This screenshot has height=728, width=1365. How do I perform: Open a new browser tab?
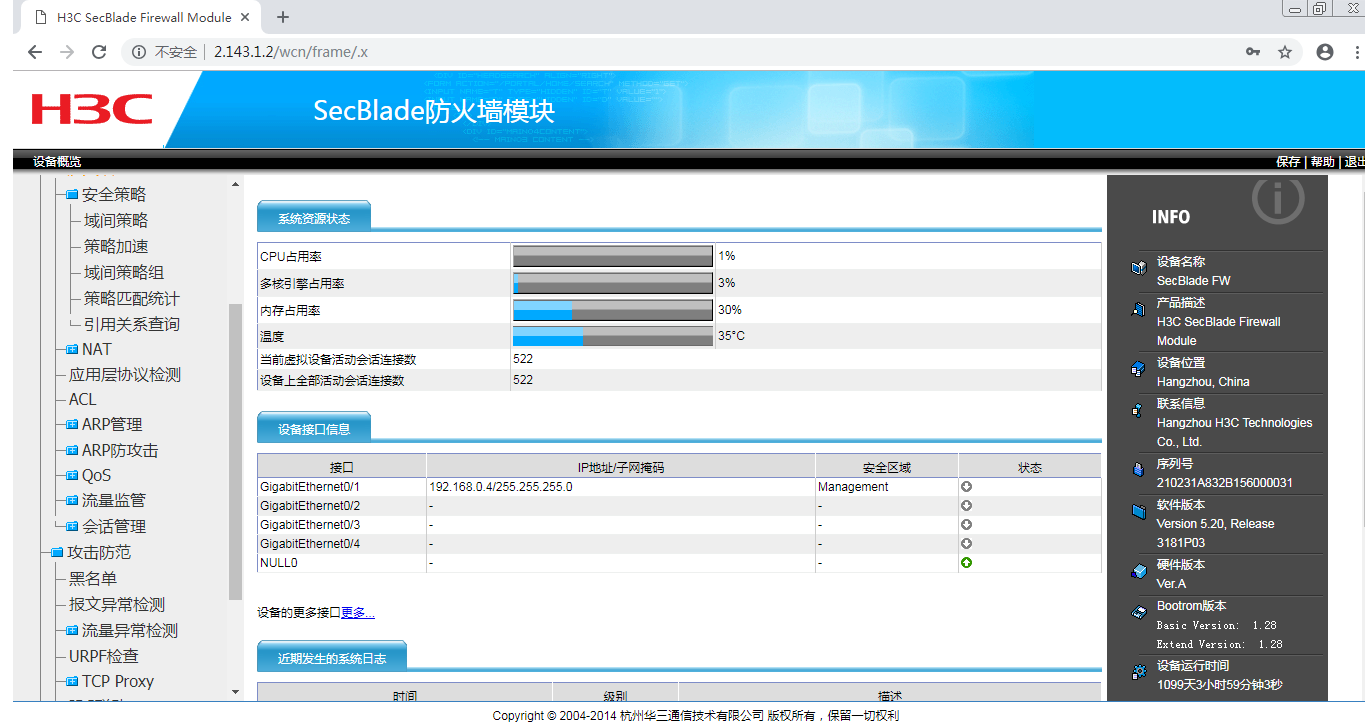pyautogui.click(x=283, y=17)
